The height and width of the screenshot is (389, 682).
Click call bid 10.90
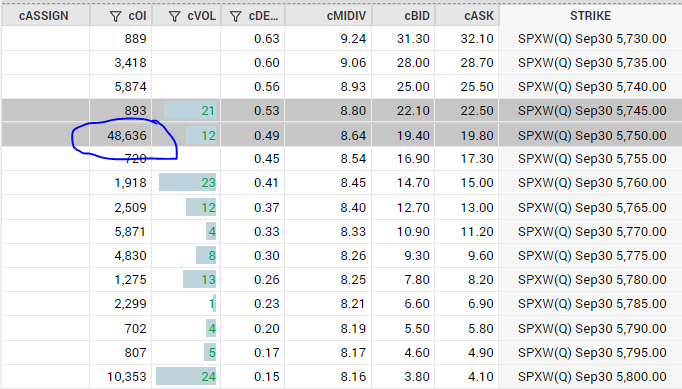[x=413, y=231]
